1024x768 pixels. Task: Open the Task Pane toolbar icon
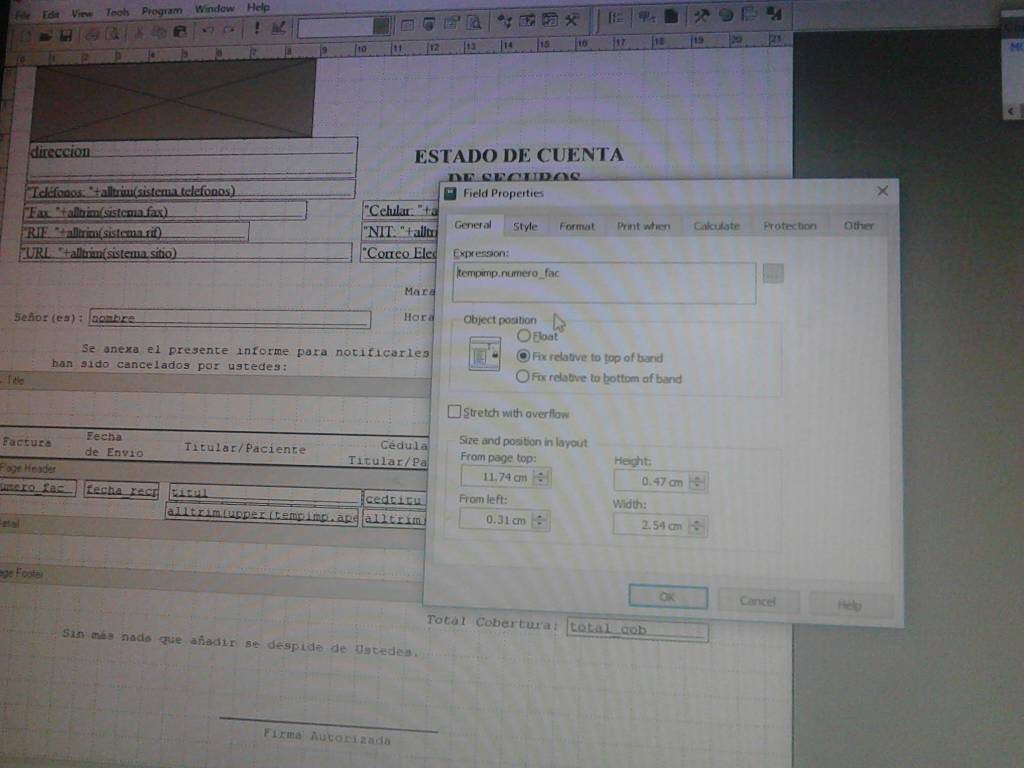point(549,20)
